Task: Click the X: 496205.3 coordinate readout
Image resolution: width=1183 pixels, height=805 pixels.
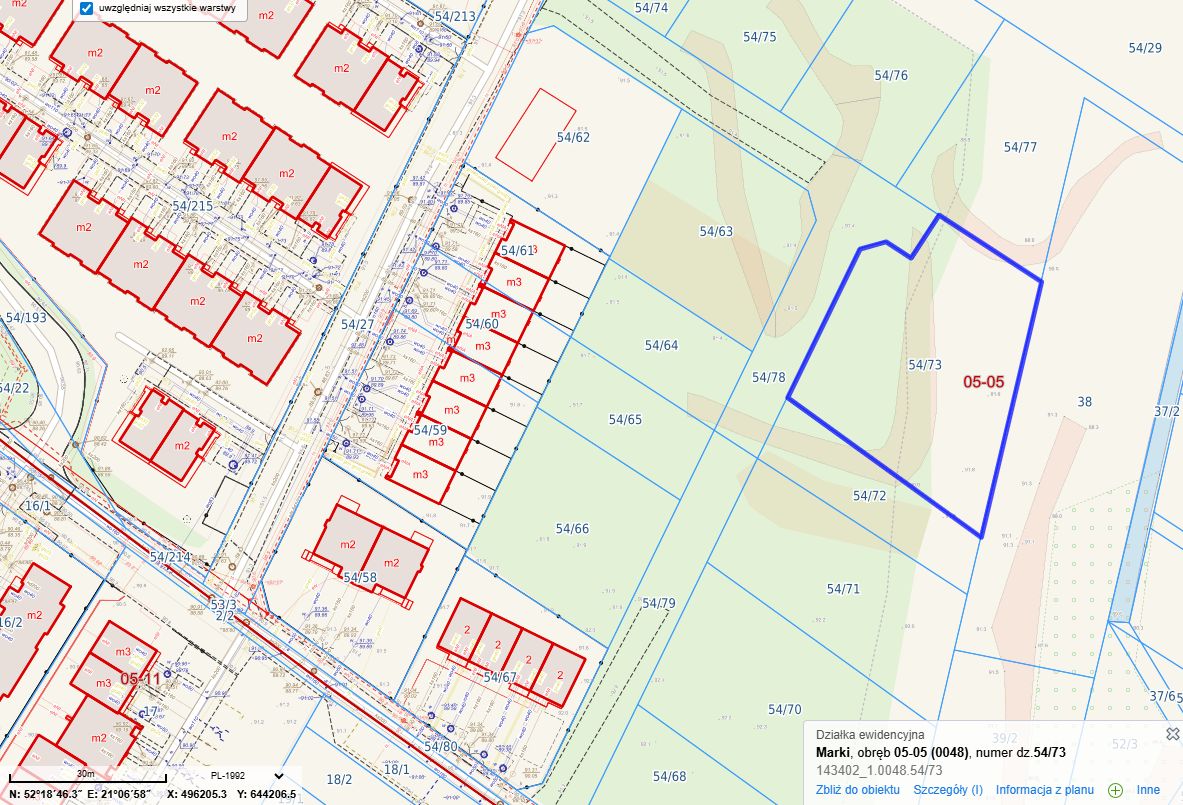Action: [x=197, y=794]
